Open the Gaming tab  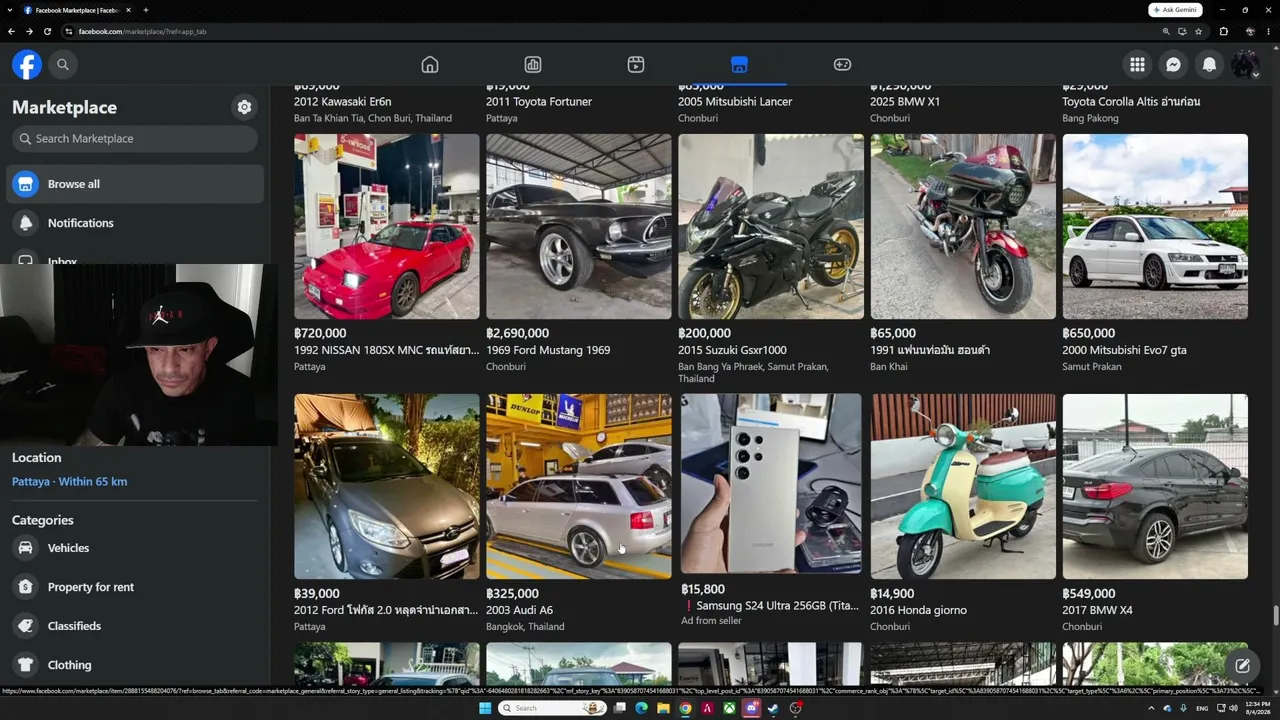tap(842, 65)
